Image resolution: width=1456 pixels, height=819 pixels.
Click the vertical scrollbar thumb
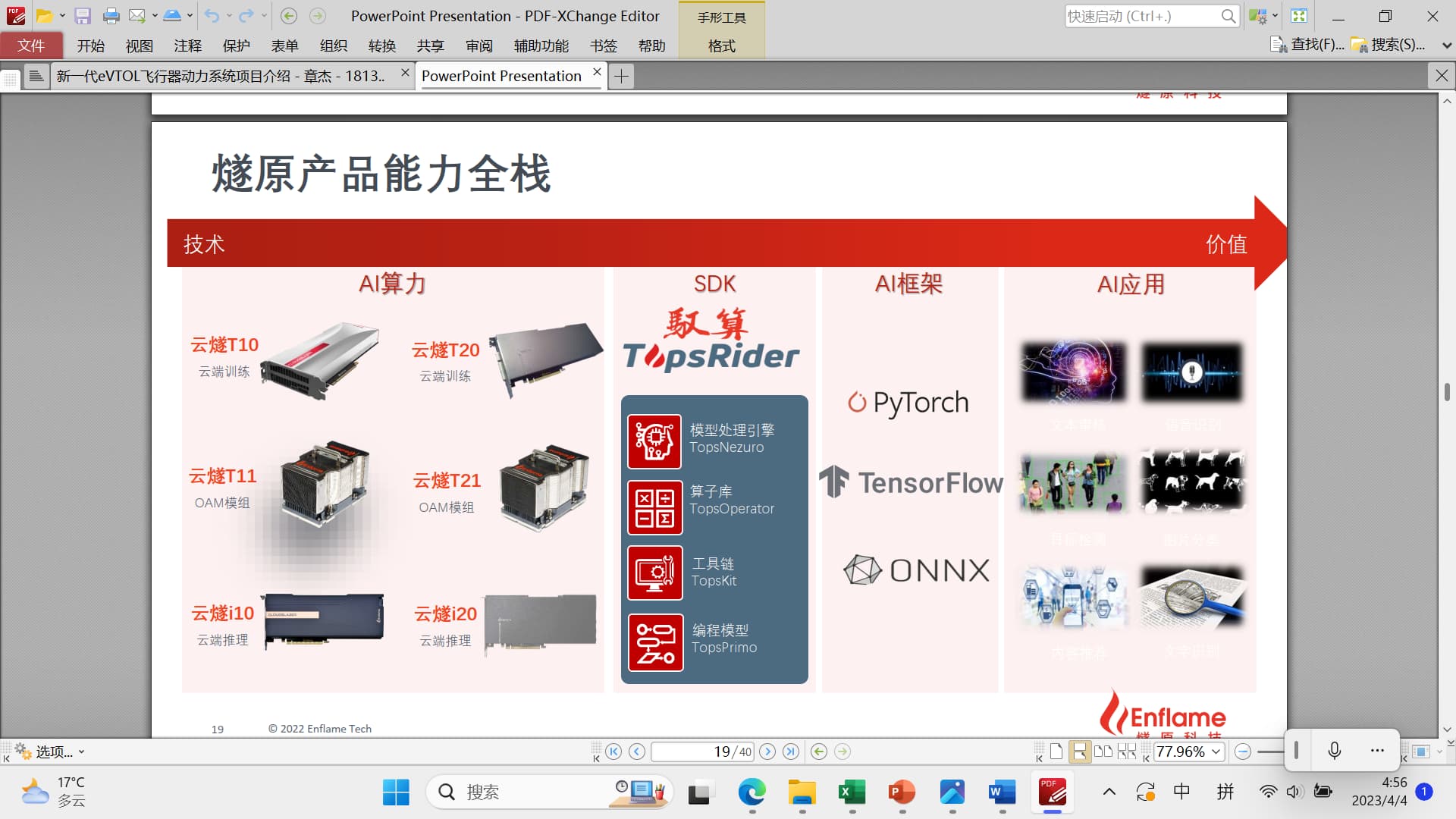(x=1447, y=391)
